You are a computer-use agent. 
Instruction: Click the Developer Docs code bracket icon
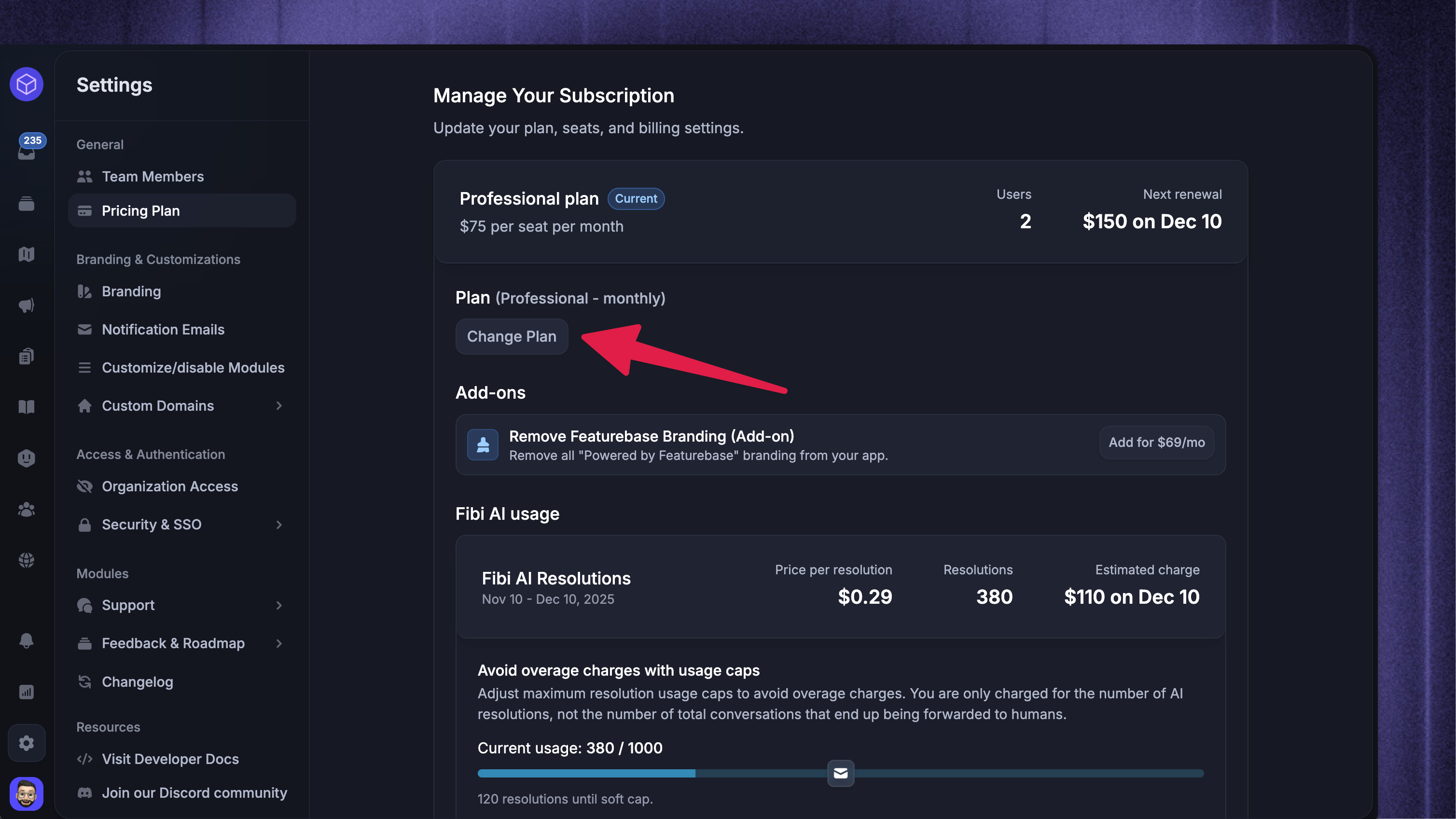click(x=84, y=759)
